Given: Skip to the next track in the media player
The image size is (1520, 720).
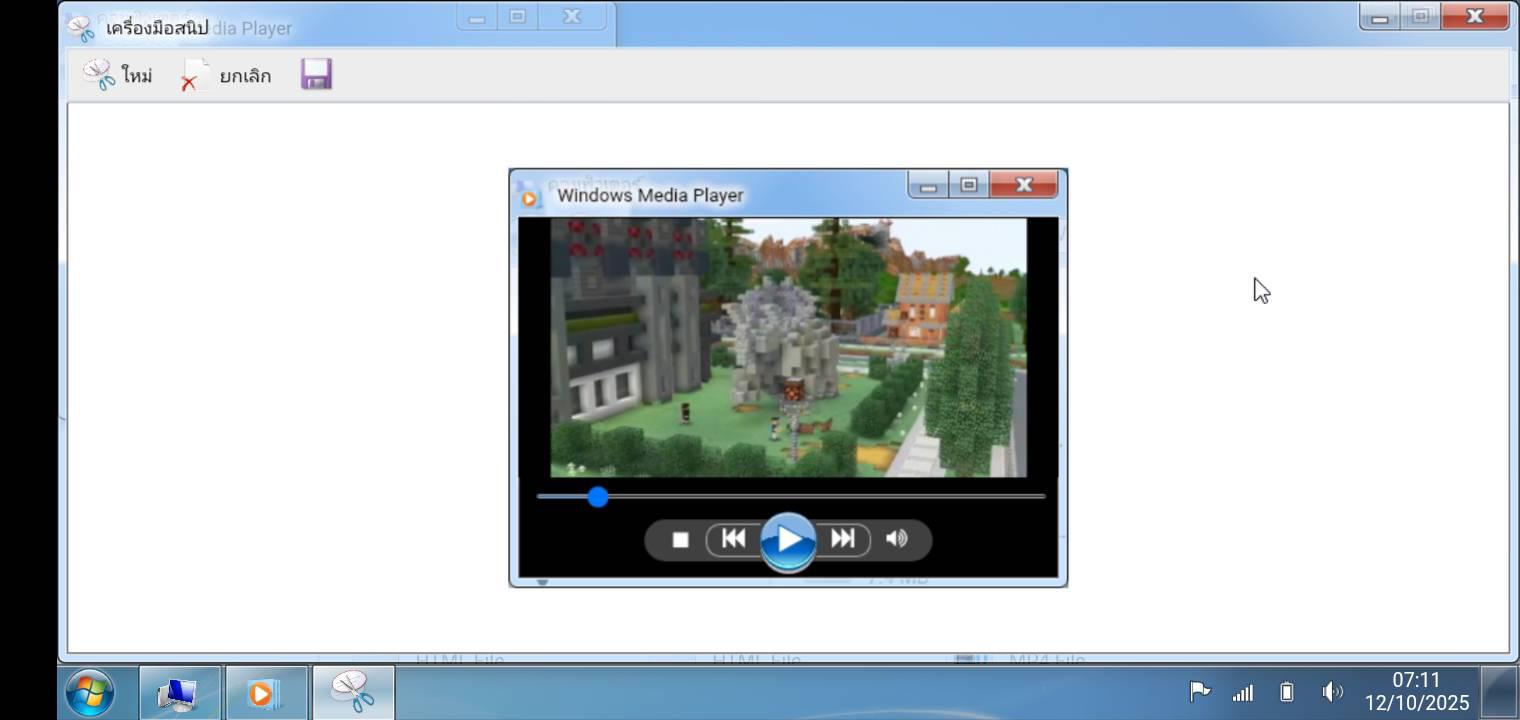Looking at the screenshot, I should pyautogui.click(x=843, y=539).
